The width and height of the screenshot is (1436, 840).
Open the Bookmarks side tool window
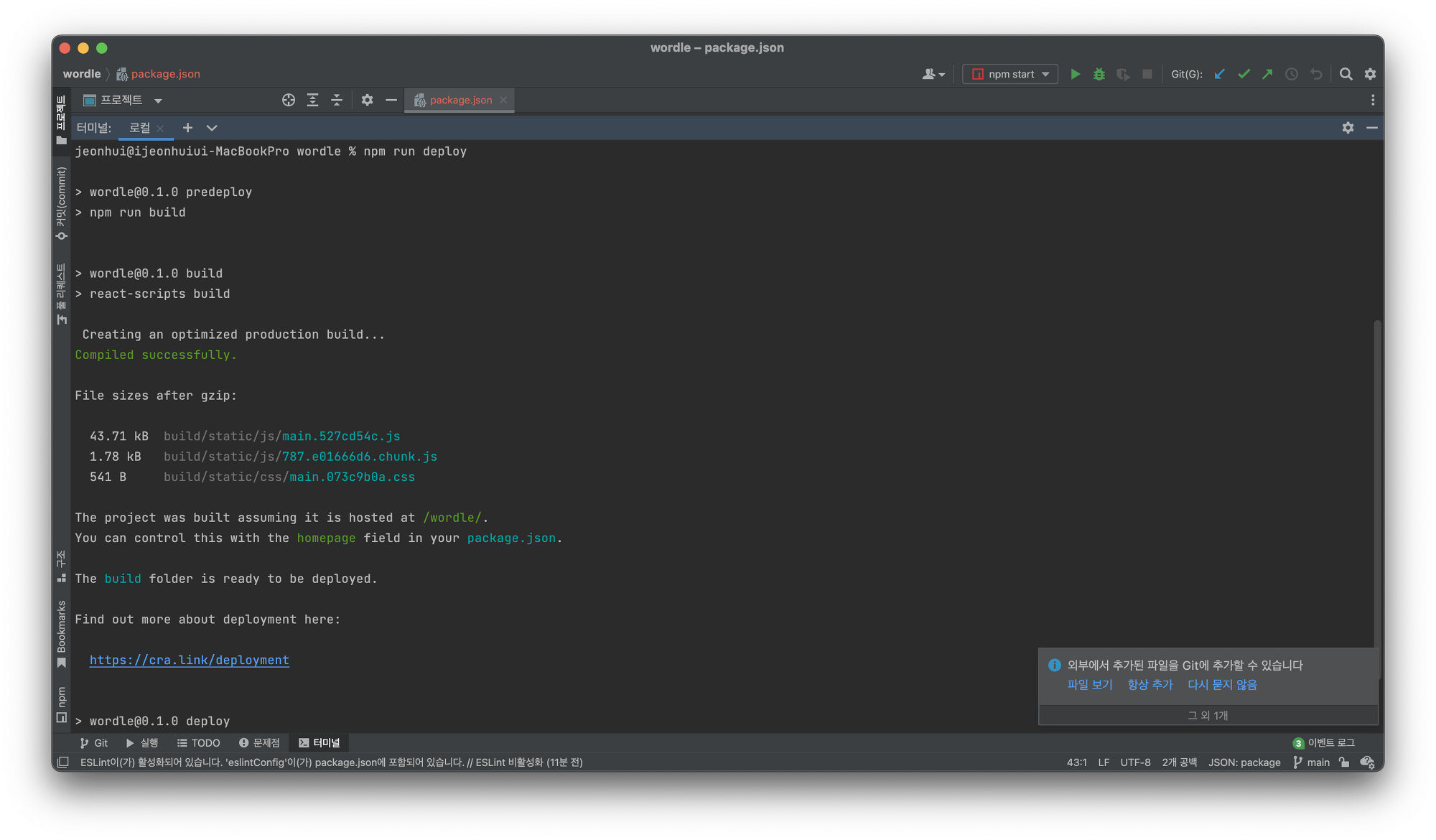62,634
